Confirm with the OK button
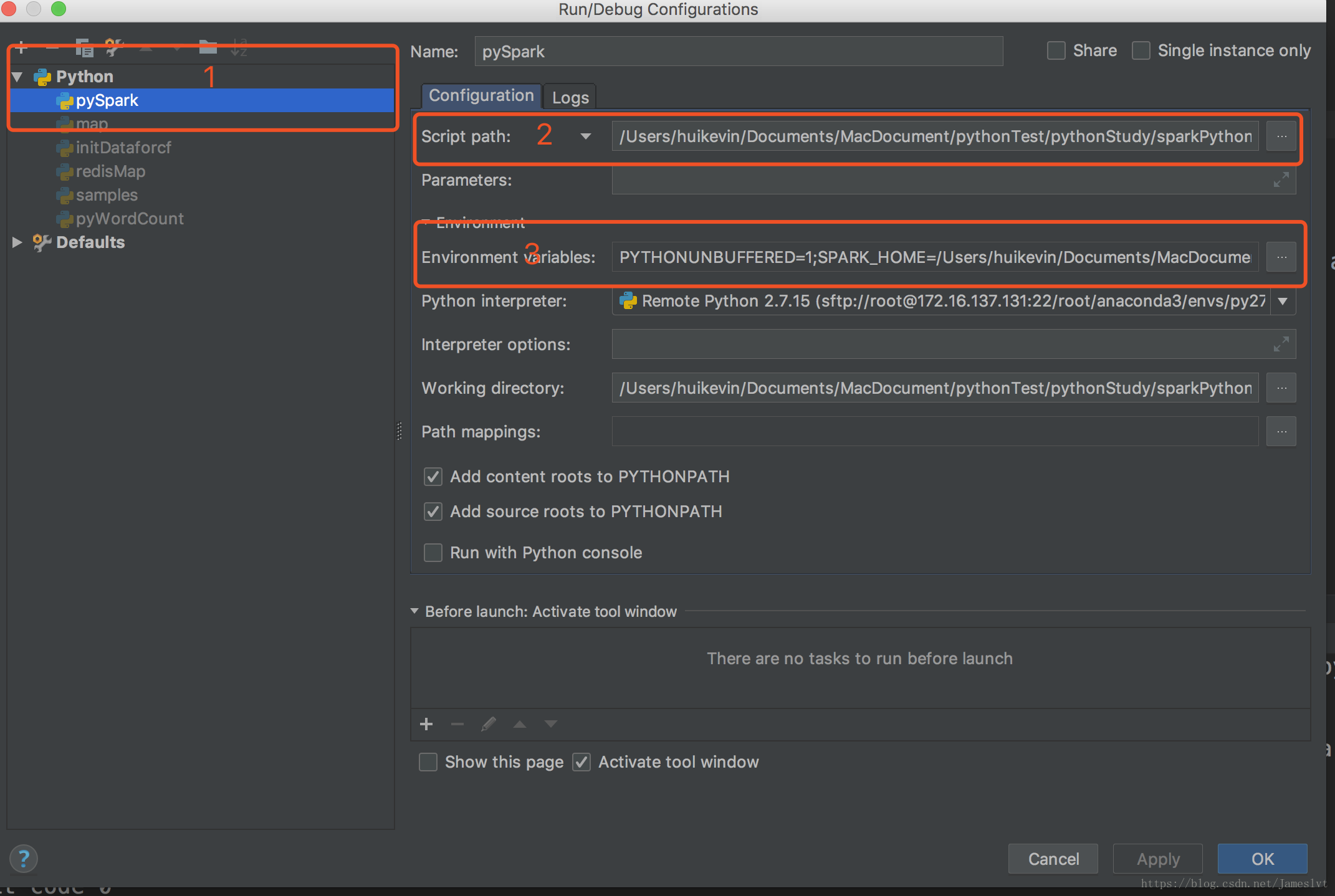This screenshot has height=896, width=1335. pyautogui.click(x=1263, y=859)
